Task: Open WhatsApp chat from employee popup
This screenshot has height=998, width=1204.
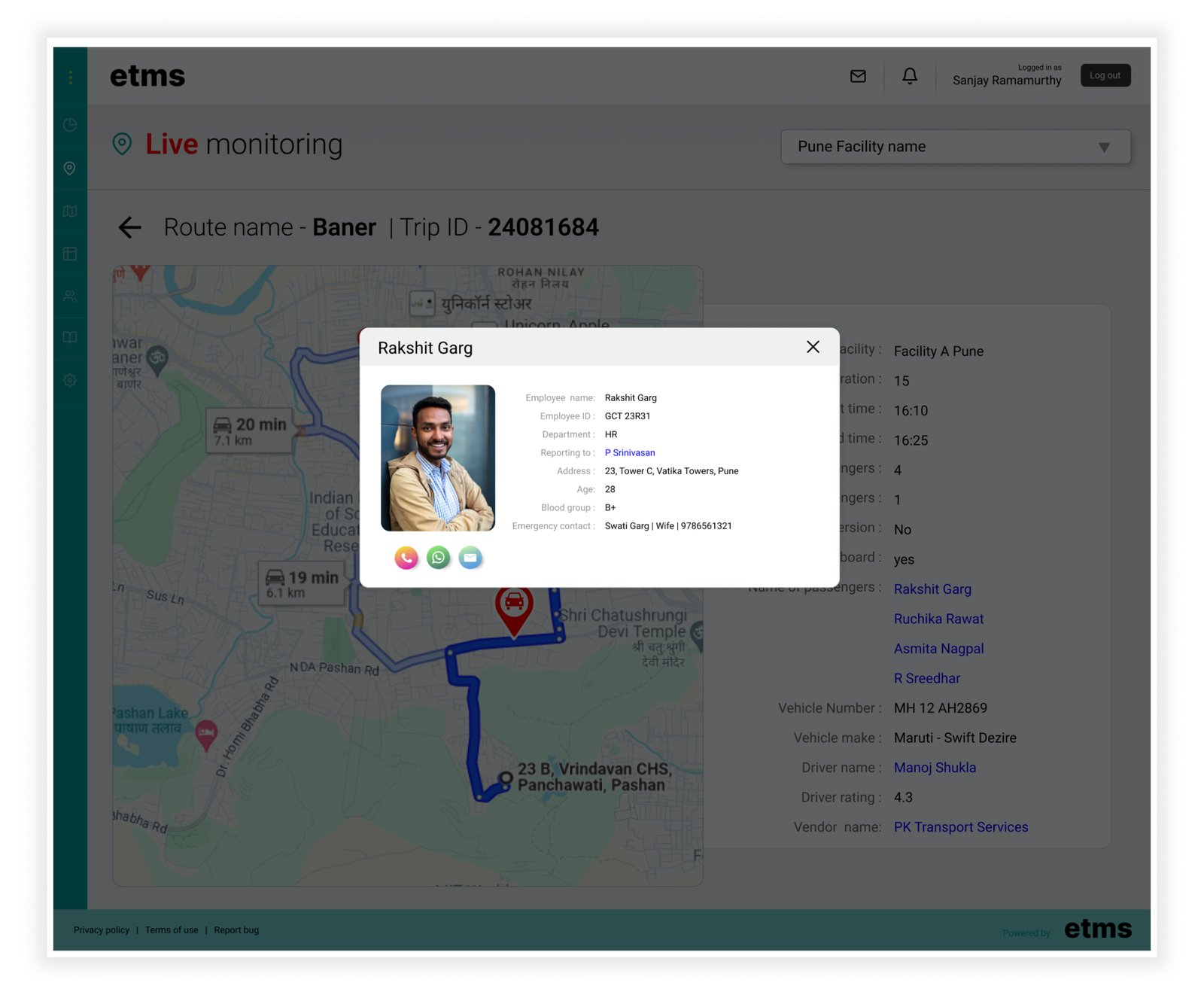Action: (x=438, y=558)
